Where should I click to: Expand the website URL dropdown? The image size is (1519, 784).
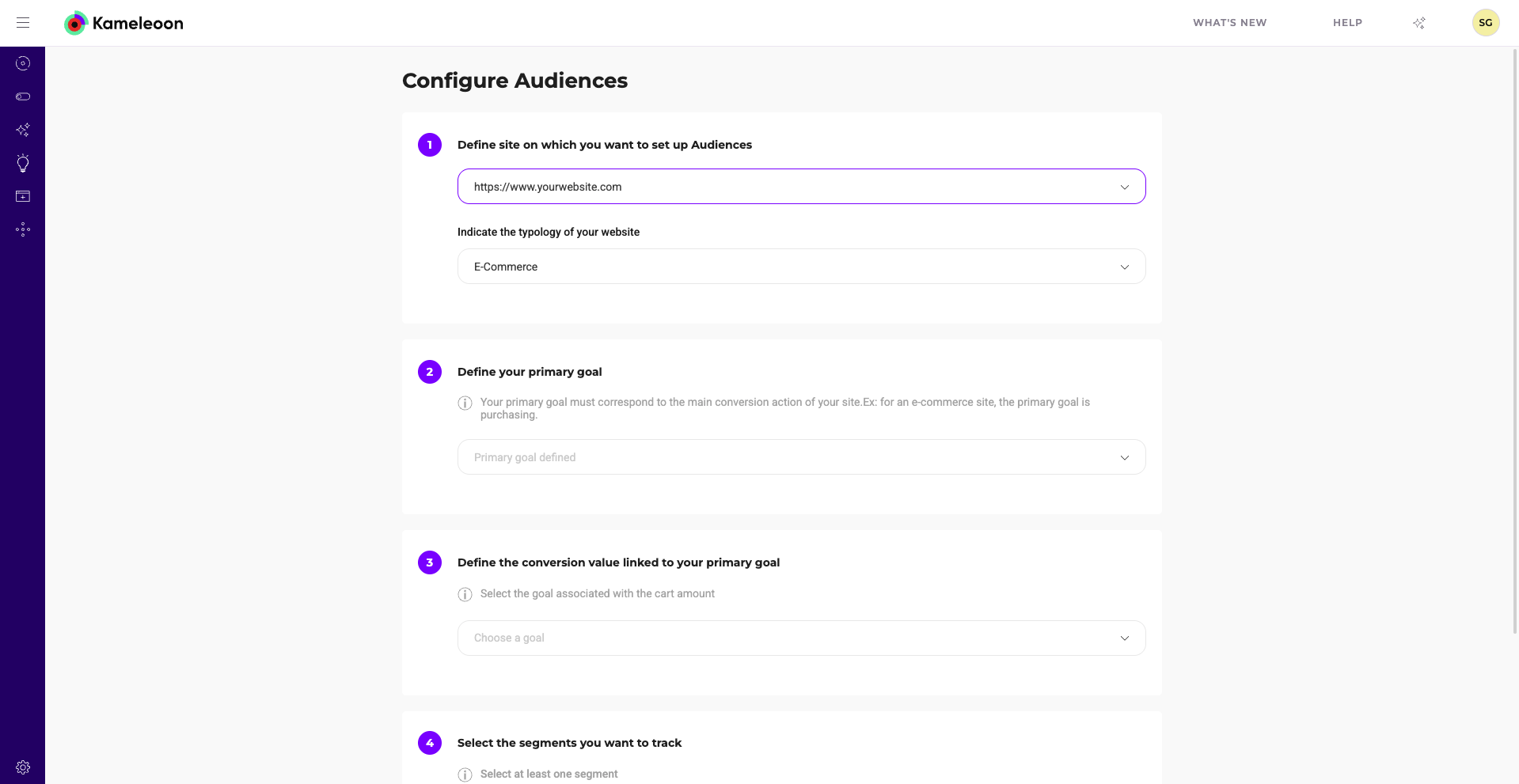tap(801, 187)
